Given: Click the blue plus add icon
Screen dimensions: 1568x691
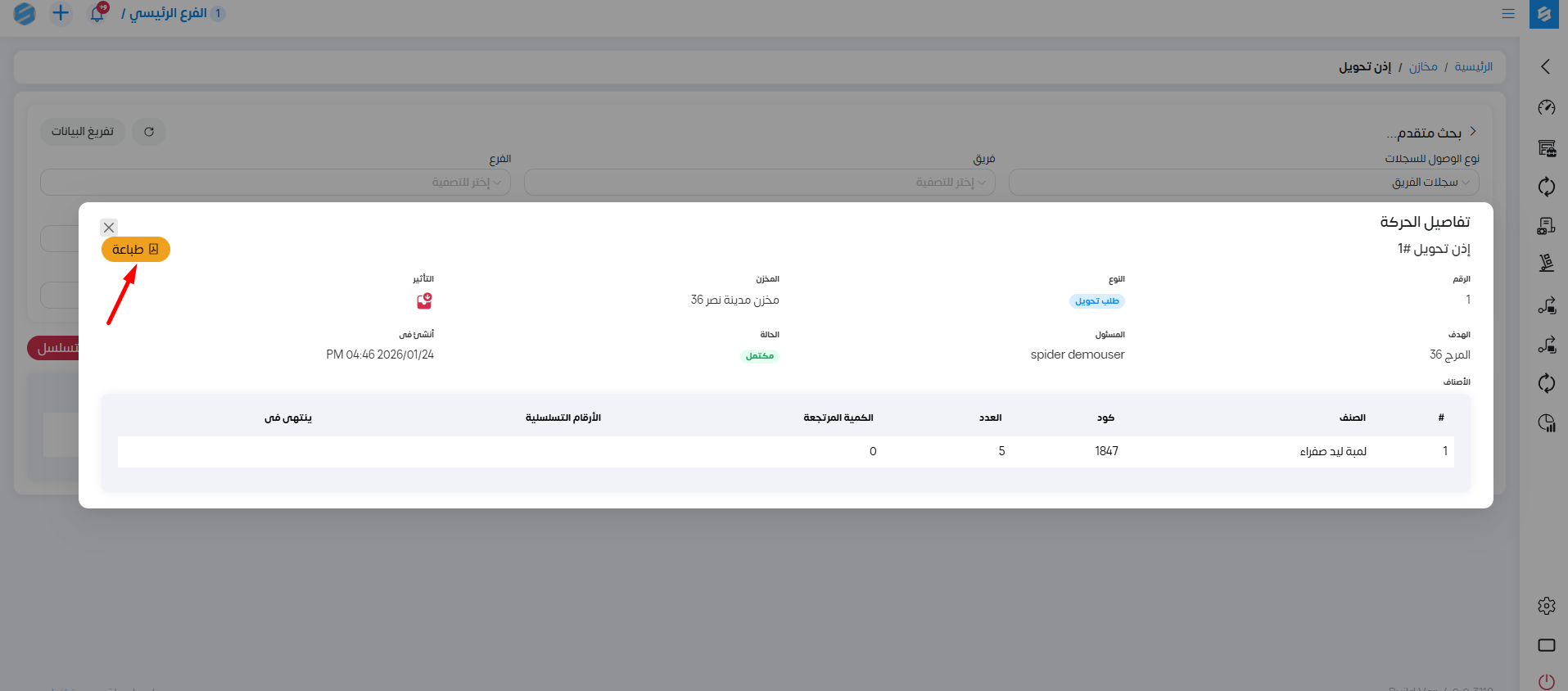Looking at the screenshot, I should [61, 13].
